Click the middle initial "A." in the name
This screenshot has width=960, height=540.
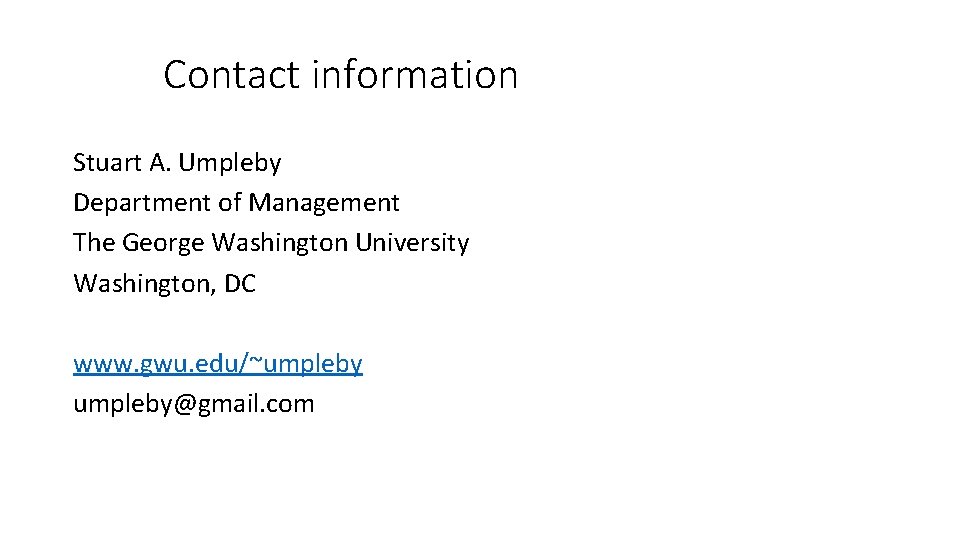(160, 163)
